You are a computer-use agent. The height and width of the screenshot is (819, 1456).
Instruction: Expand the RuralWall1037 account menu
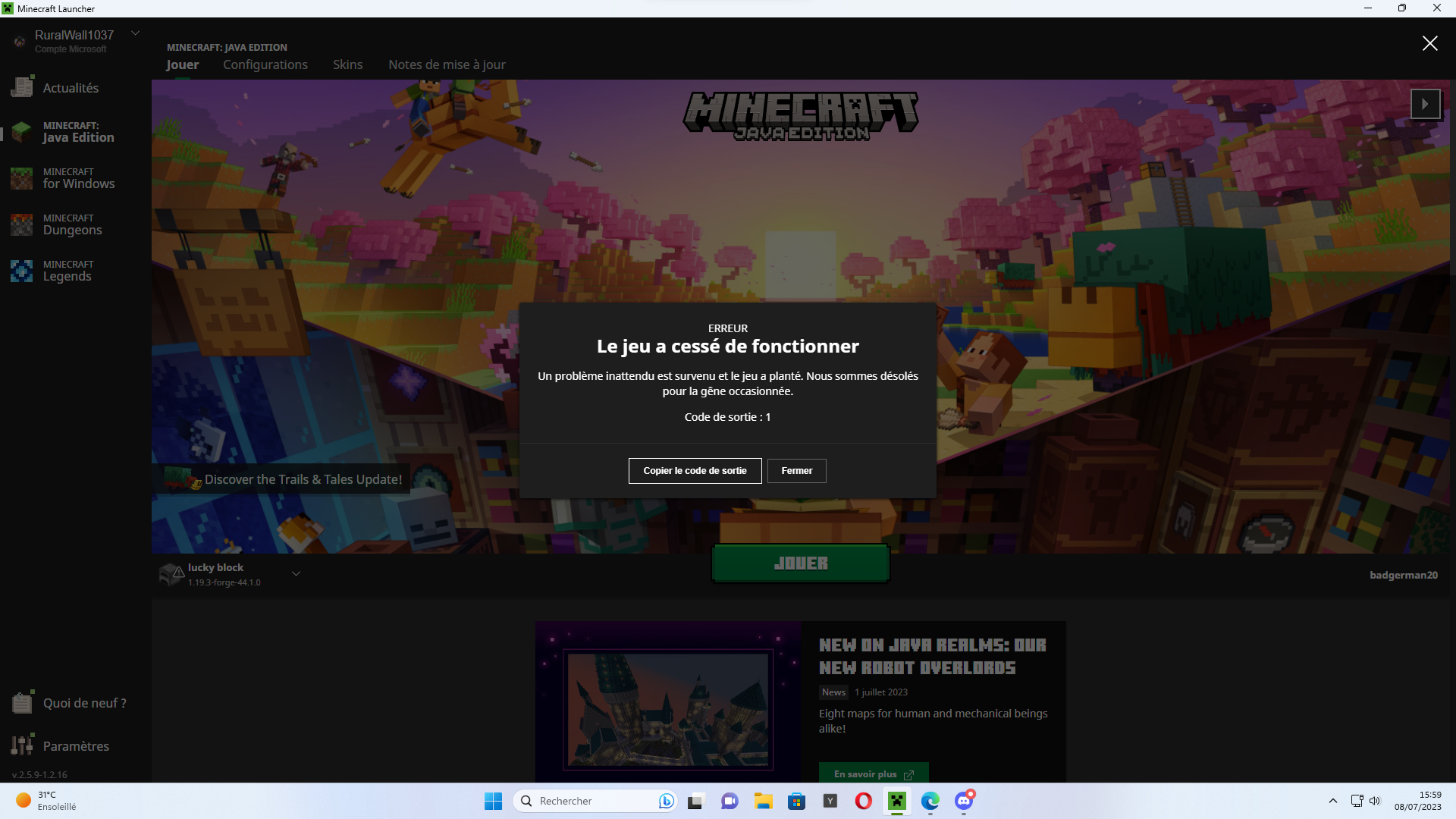[x=136, y=33]
